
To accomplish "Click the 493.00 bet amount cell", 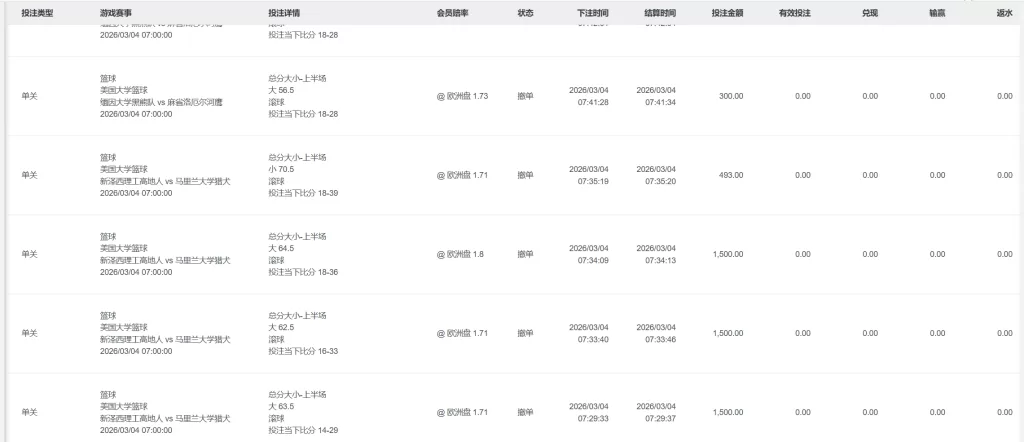I will click(x=731, y=175).
